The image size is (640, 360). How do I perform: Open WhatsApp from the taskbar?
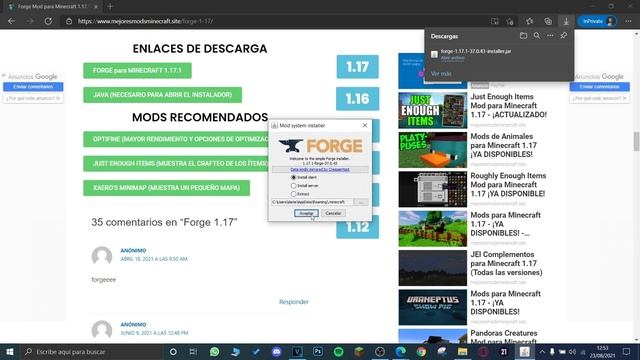pos(214,351)
